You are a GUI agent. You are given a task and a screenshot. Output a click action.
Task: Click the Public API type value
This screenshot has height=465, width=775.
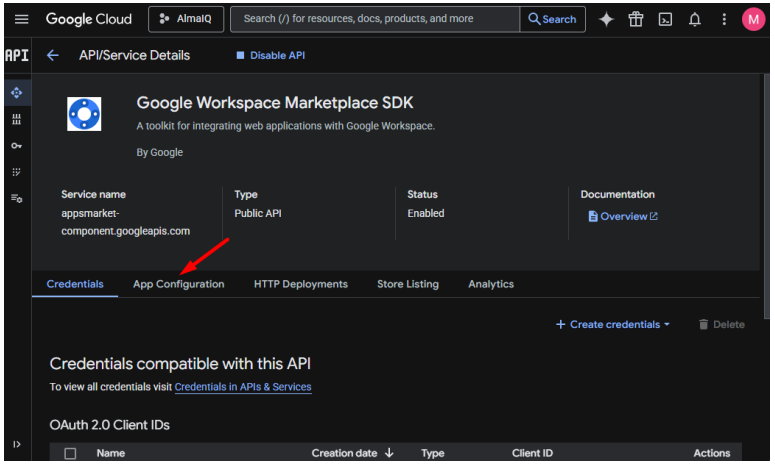[258, 213]
